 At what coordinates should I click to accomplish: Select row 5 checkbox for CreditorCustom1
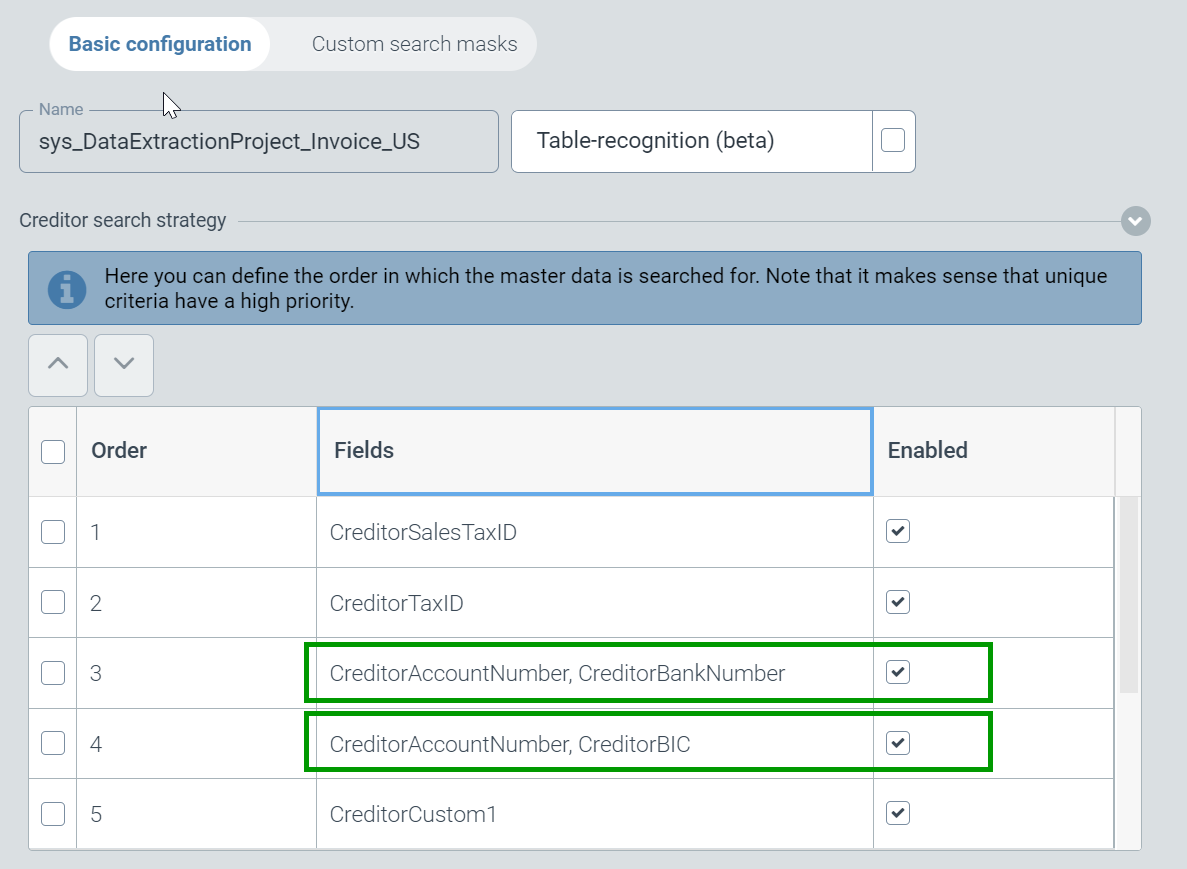53,814
